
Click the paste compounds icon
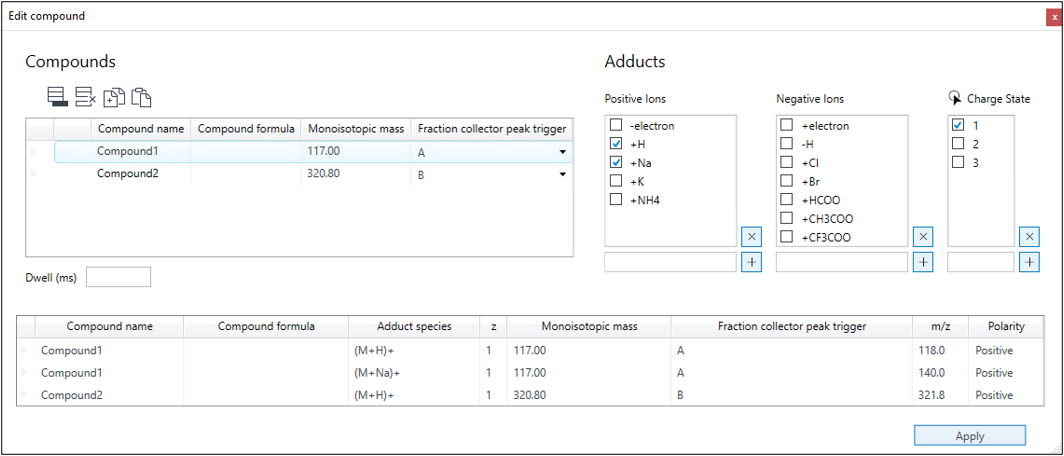[x=141, y=98]
